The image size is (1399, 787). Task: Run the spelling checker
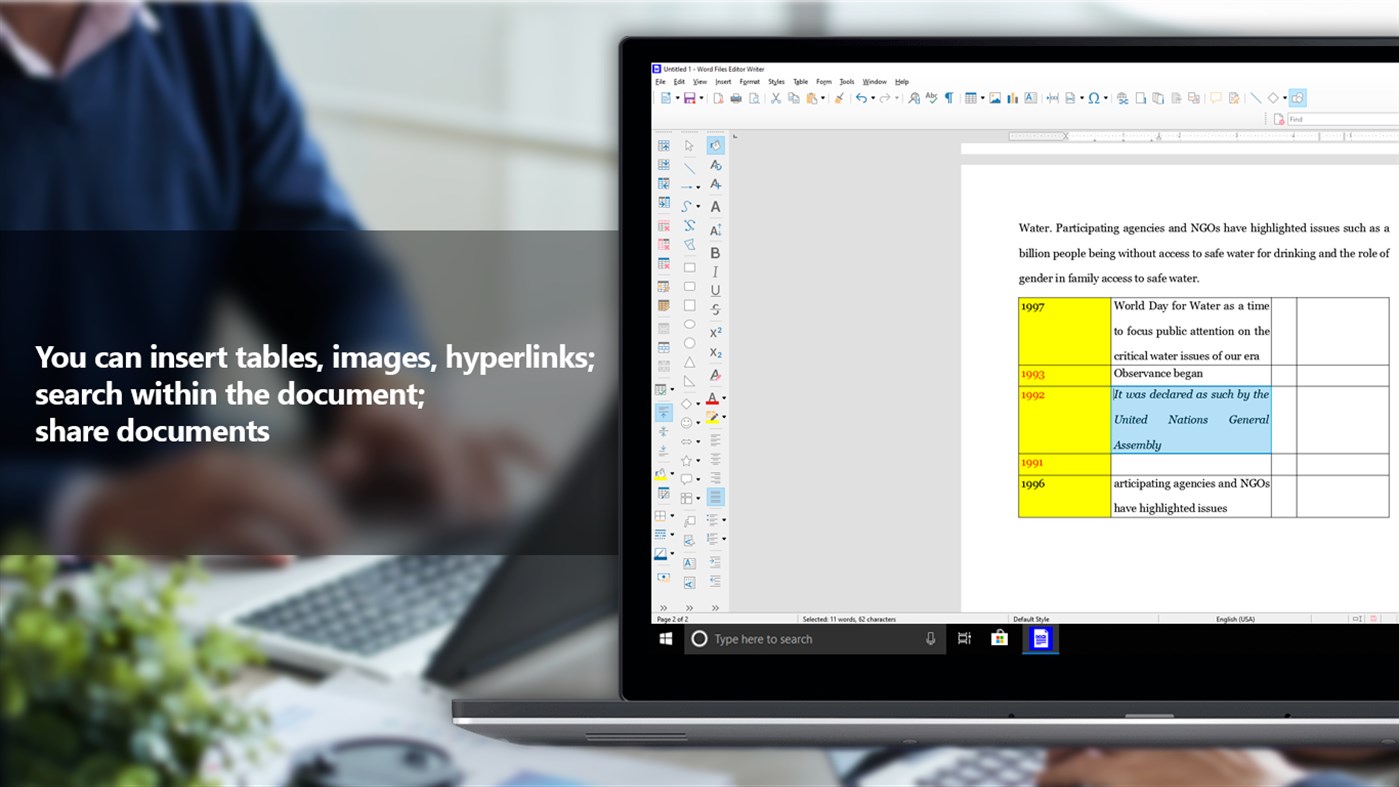pos(931,97)
